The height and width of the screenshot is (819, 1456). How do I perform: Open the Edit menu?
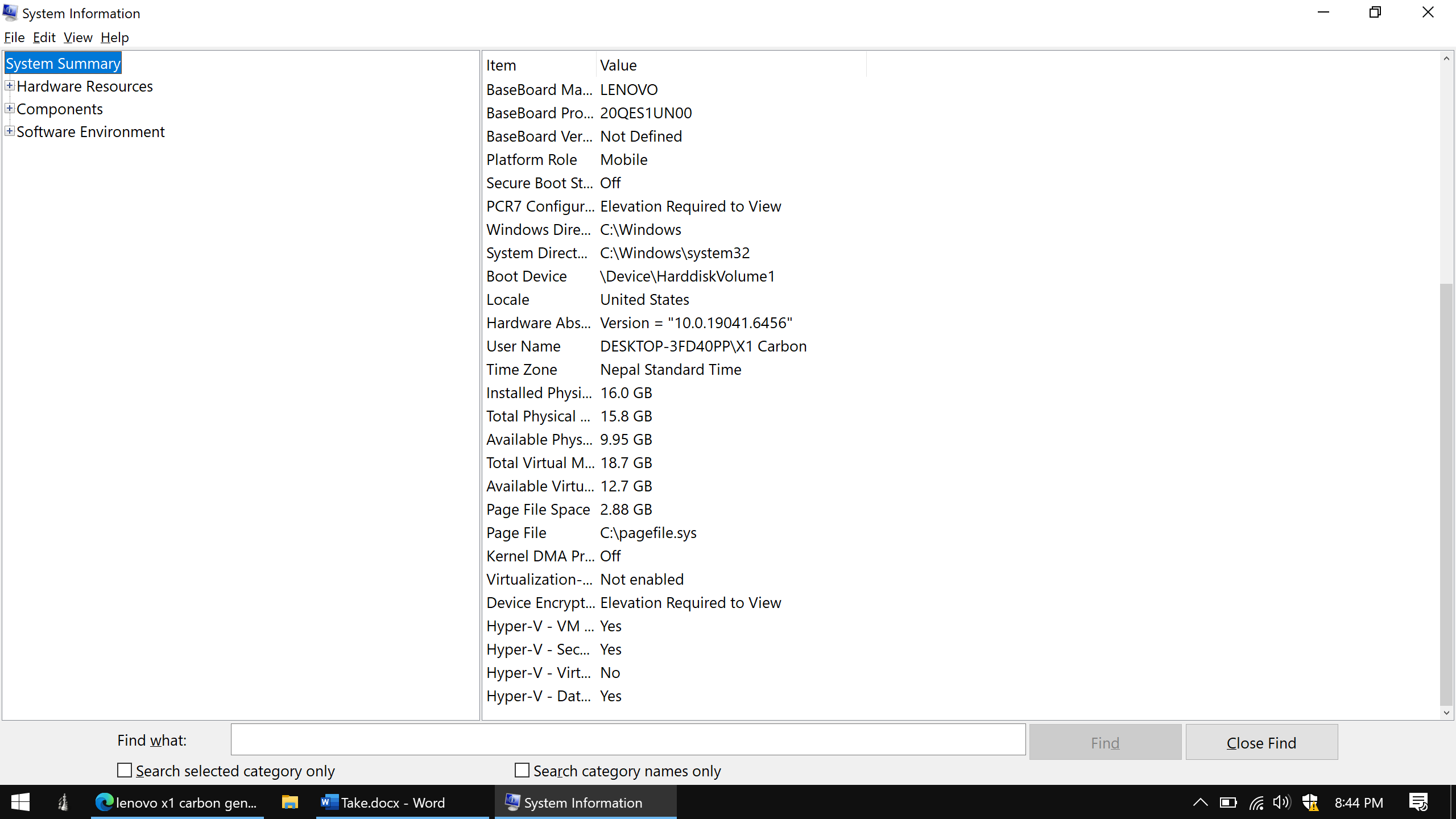click(x=44, y=38)
